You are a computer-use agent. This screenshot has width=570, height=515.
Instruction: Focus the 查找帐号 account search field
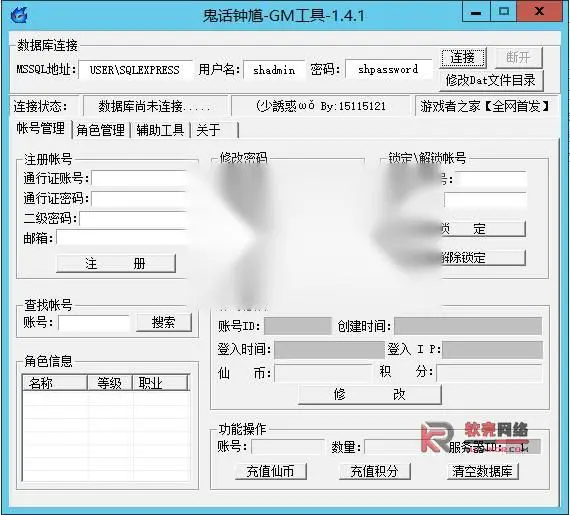[x=94, y=322]
